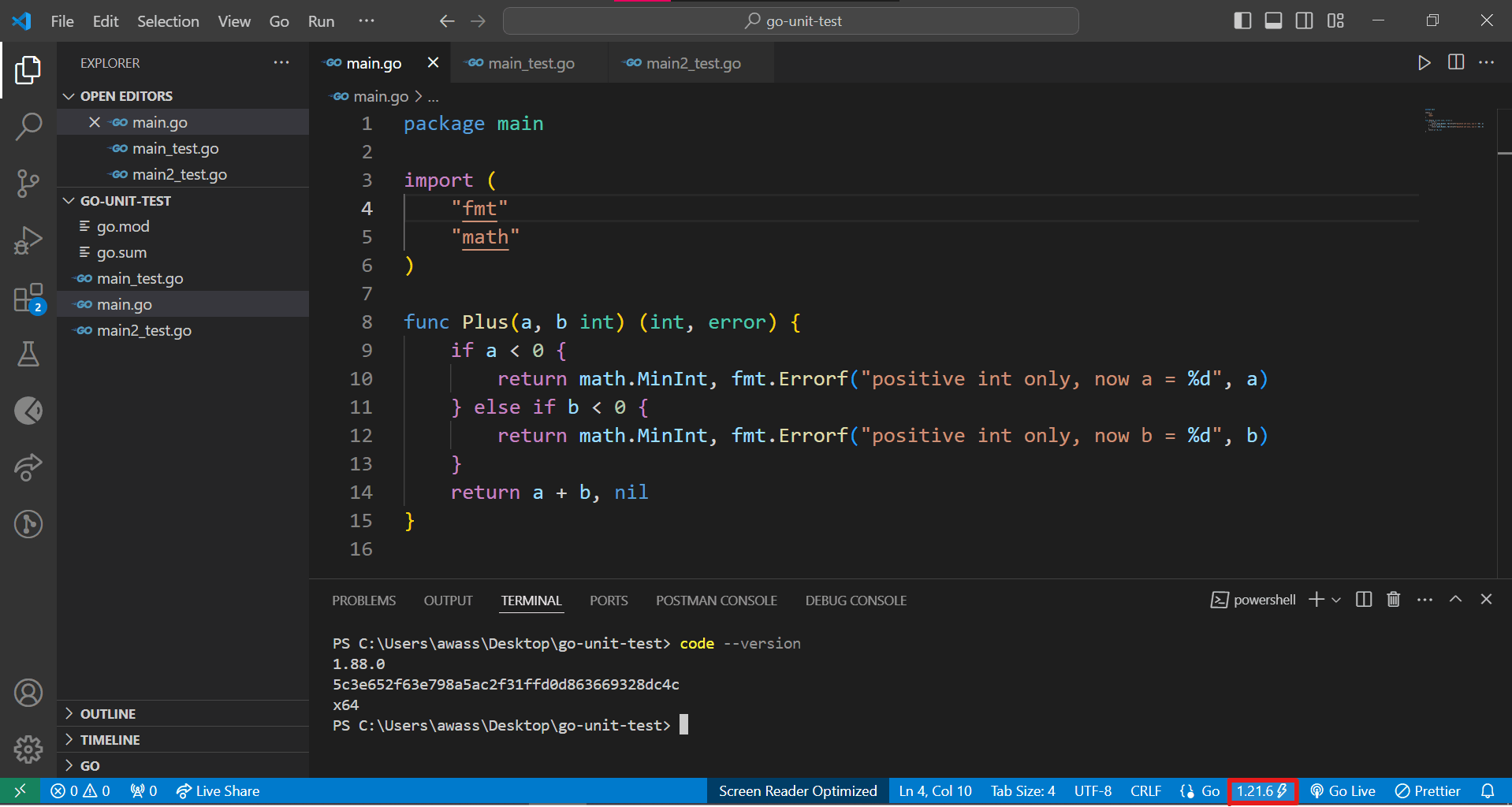Open the Accounts icon
Image resolution: width=1512 pixels, height=807 pixels.
click(28, 693)
